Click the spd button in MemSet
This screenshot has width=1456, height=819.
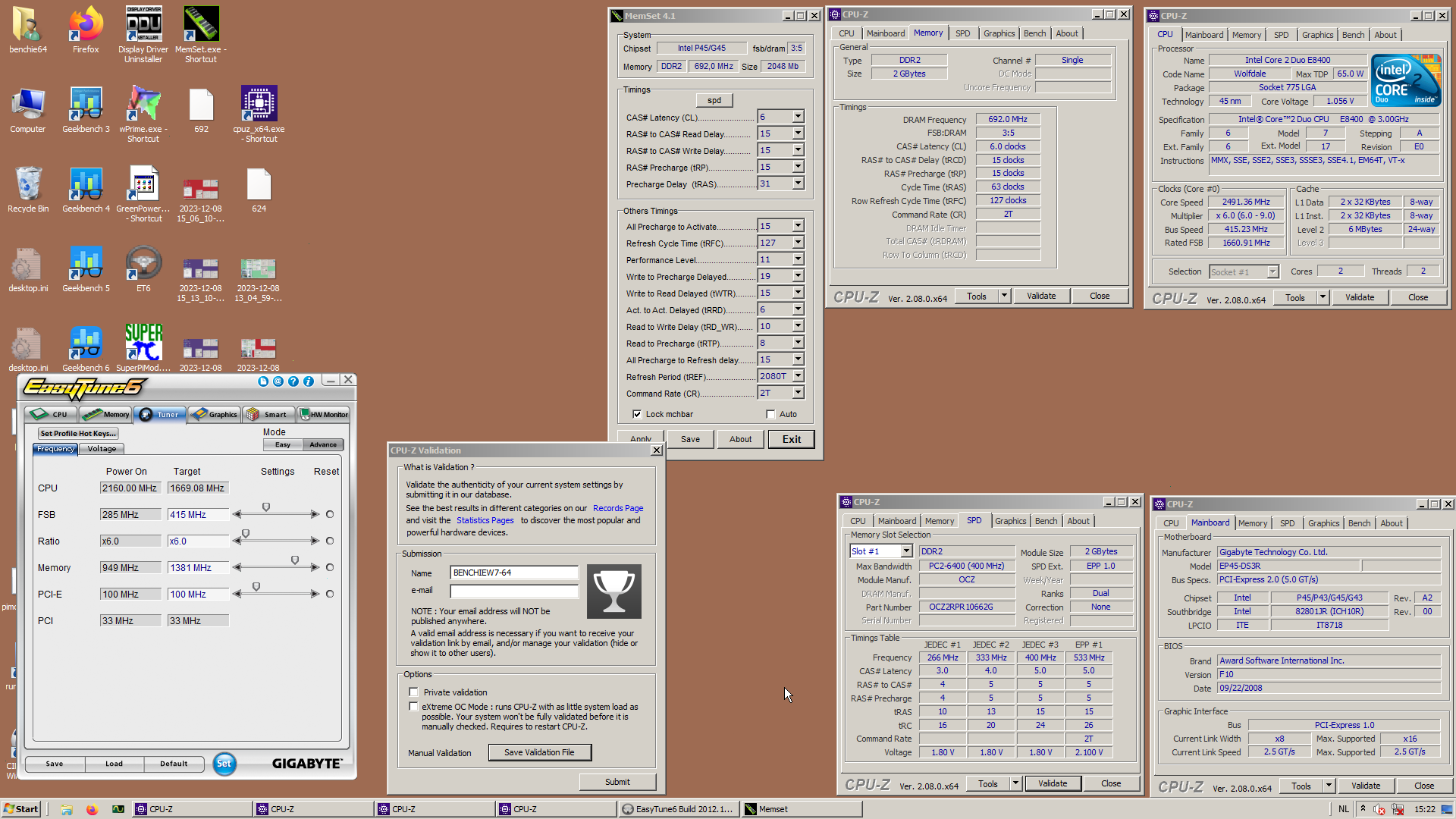tap(714, 100)
